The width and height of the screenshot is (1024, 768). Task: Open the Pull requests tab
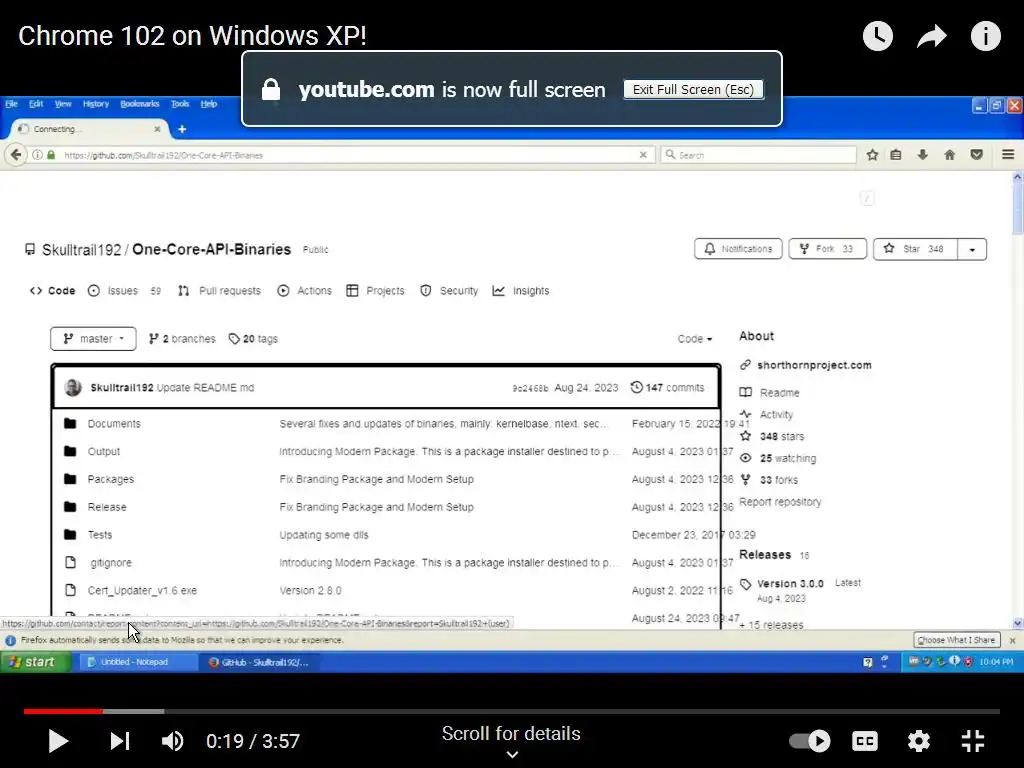coord(219,291)
